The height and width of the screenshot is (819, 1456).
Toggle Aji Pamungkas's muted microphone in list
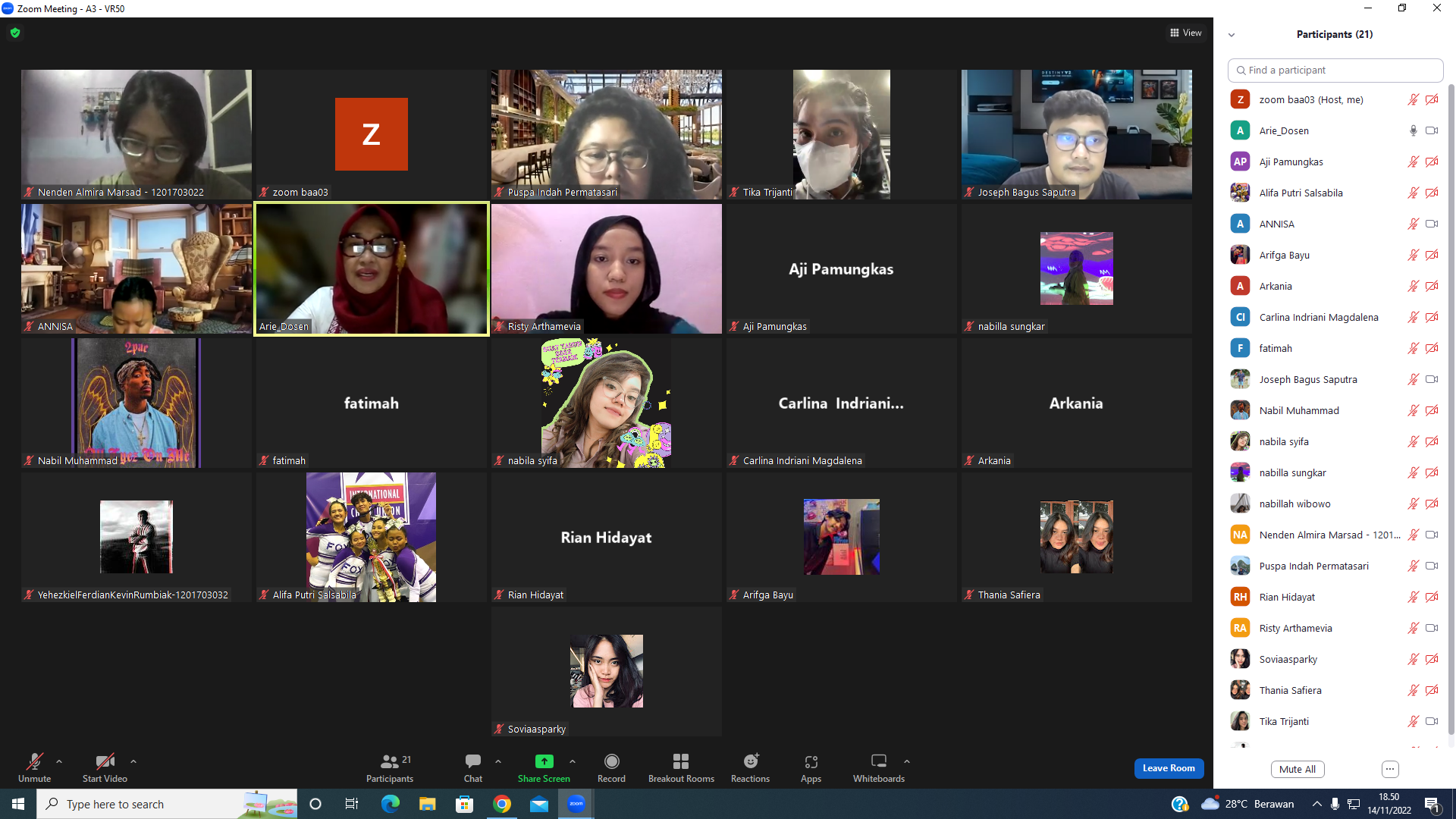tap(1414, 162)
